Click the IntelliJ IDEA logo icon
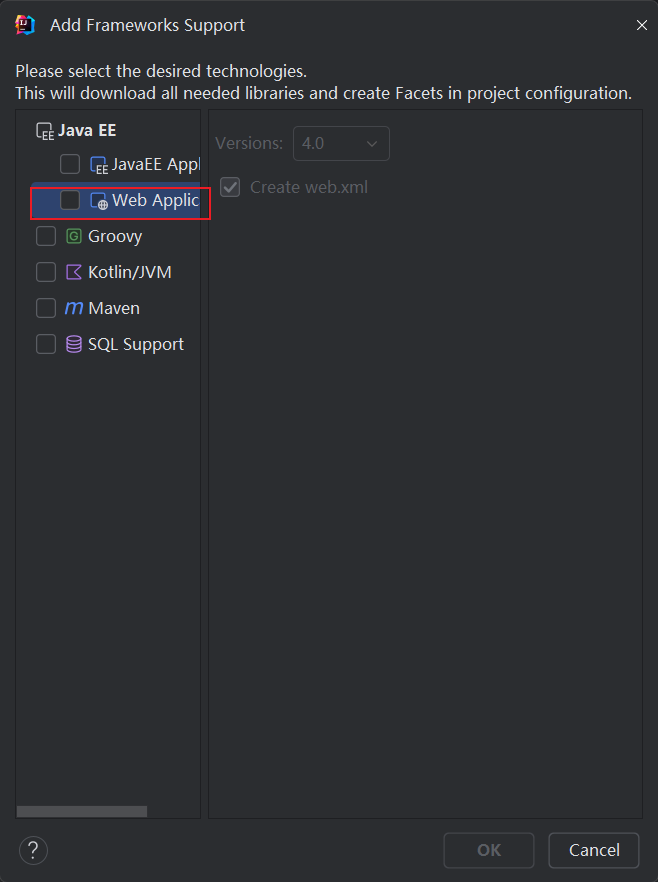 (x=25, y=25)
